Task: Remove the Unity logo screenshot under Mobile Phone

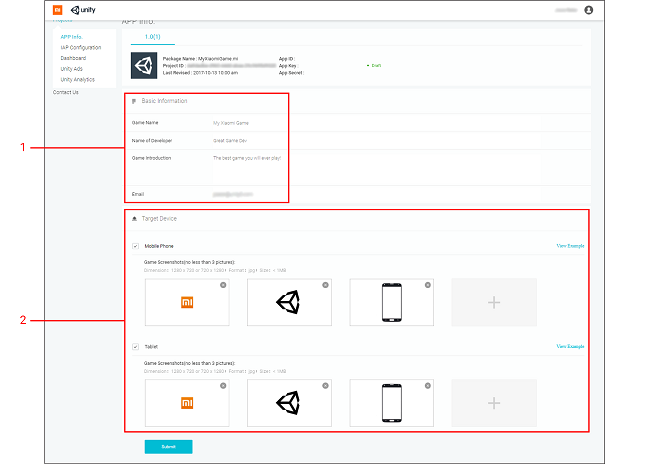Action: click(x=325, y=285)
